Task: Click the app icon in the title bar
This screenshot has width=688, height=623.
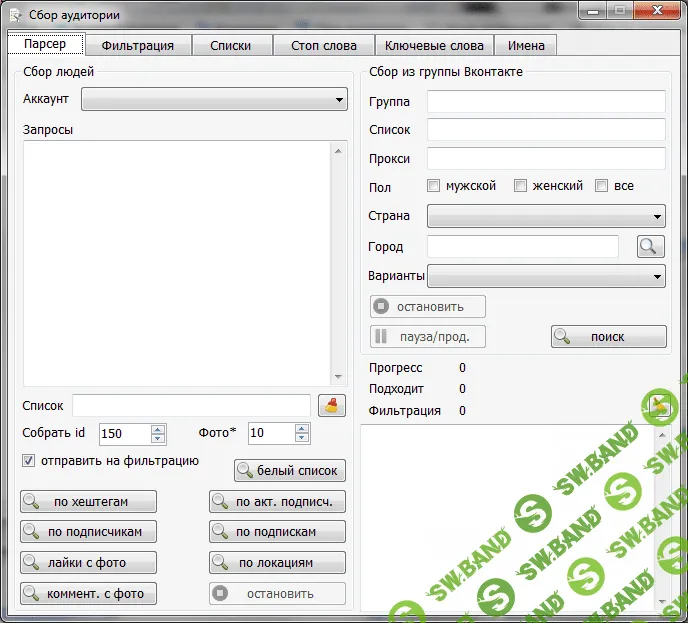Action: pyautogui.click(x=15, y=15)
